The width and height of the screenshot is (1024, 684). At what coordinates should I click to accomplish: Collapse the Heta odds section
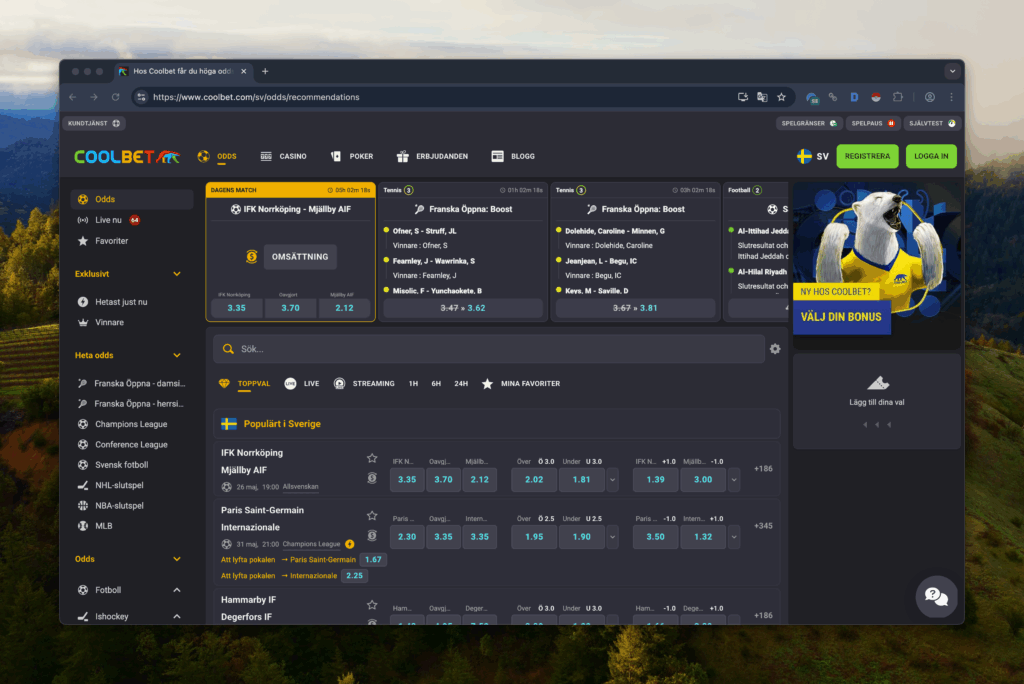(x=176, y=355)
